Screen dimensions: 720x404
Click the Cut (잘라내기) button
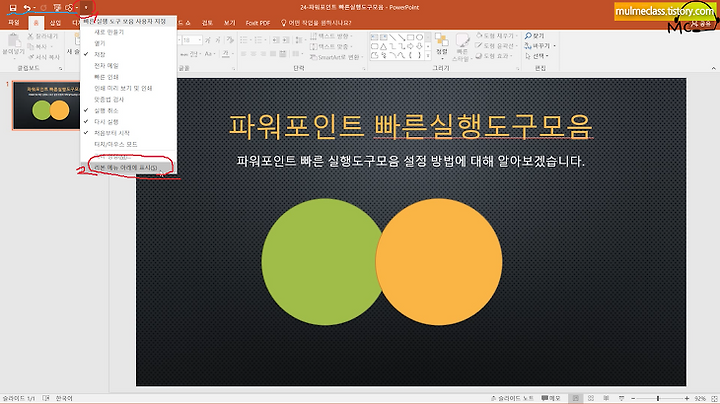(x=43, y=36)
